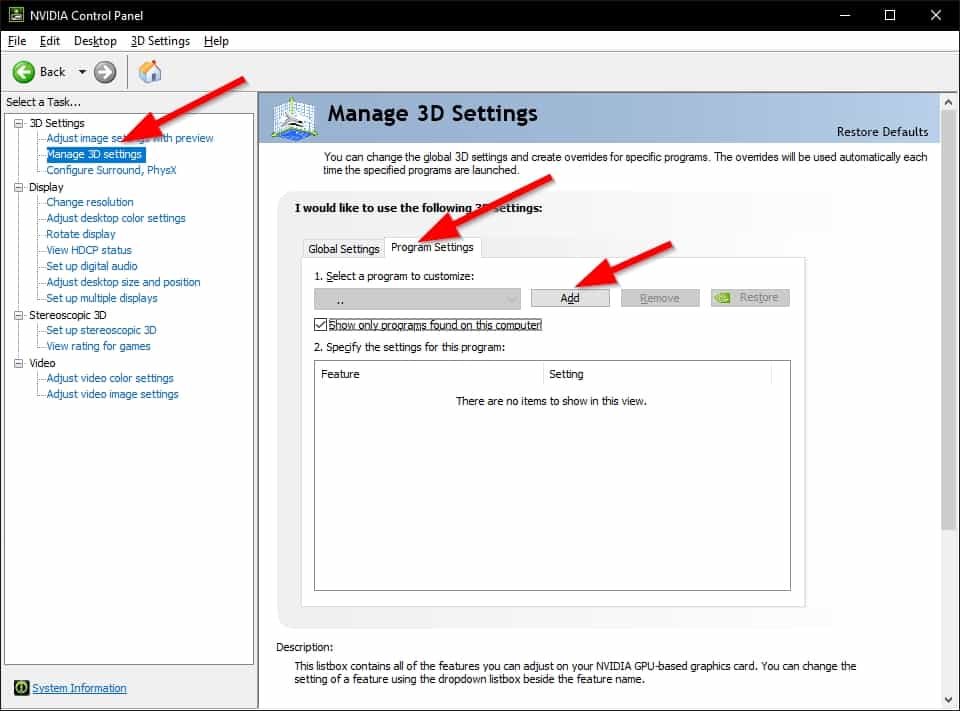Collapse the Display tree group
Image resolution: width=960 pixels, height=711 pixels.
coord(19,187)
